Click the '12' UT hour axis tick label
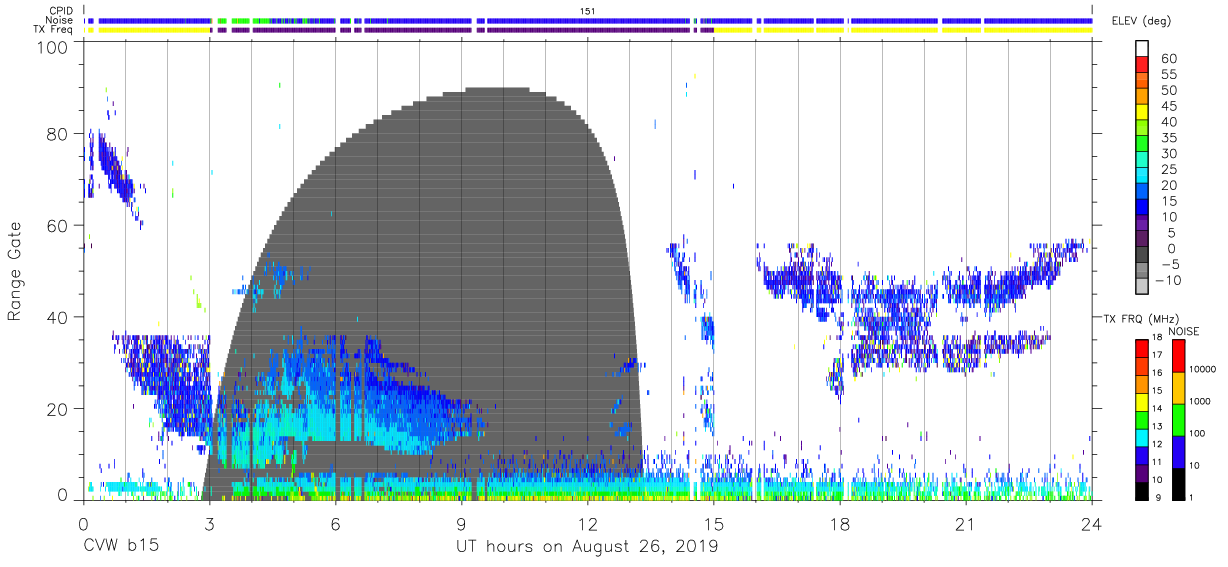Viewport: 1228px width, 567px height. point(587,523)
